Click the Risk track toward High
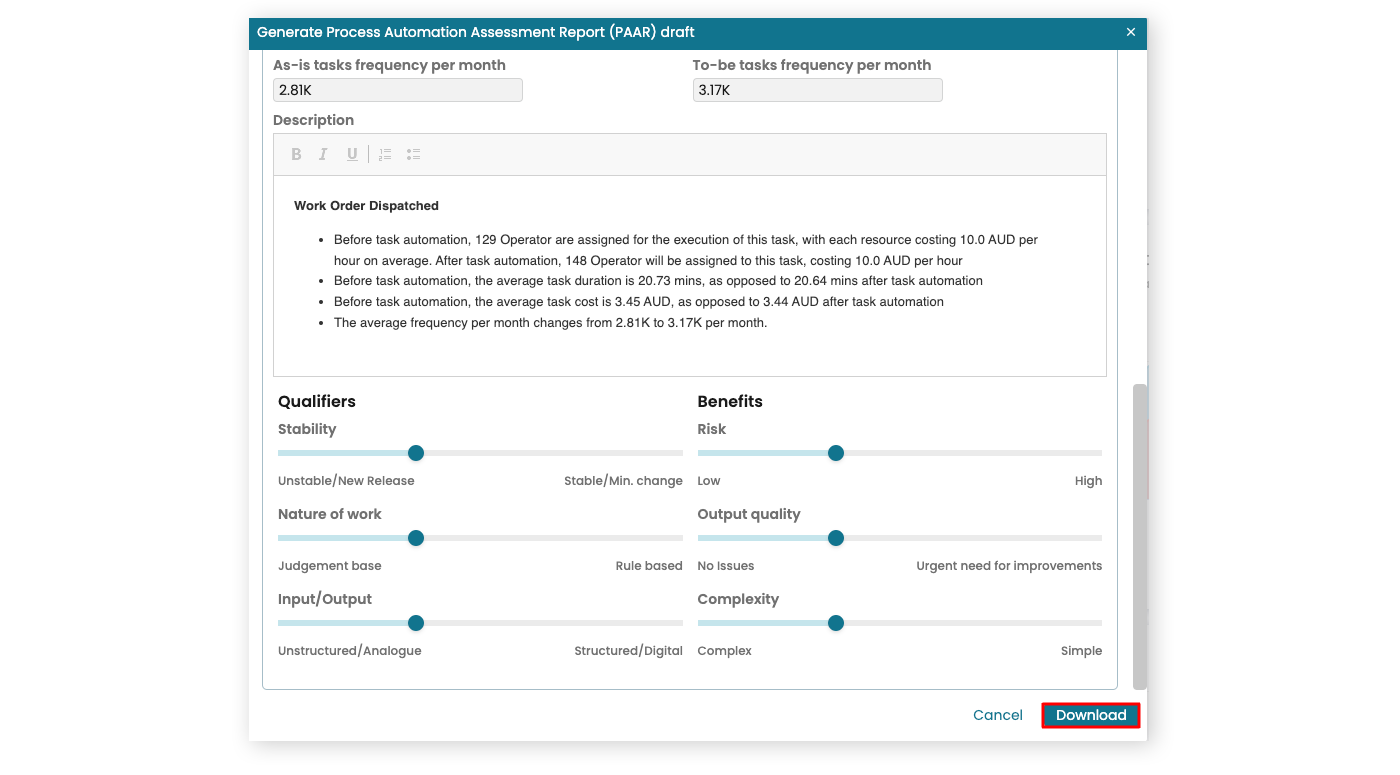1400x775 pixels. coord(980,453)
